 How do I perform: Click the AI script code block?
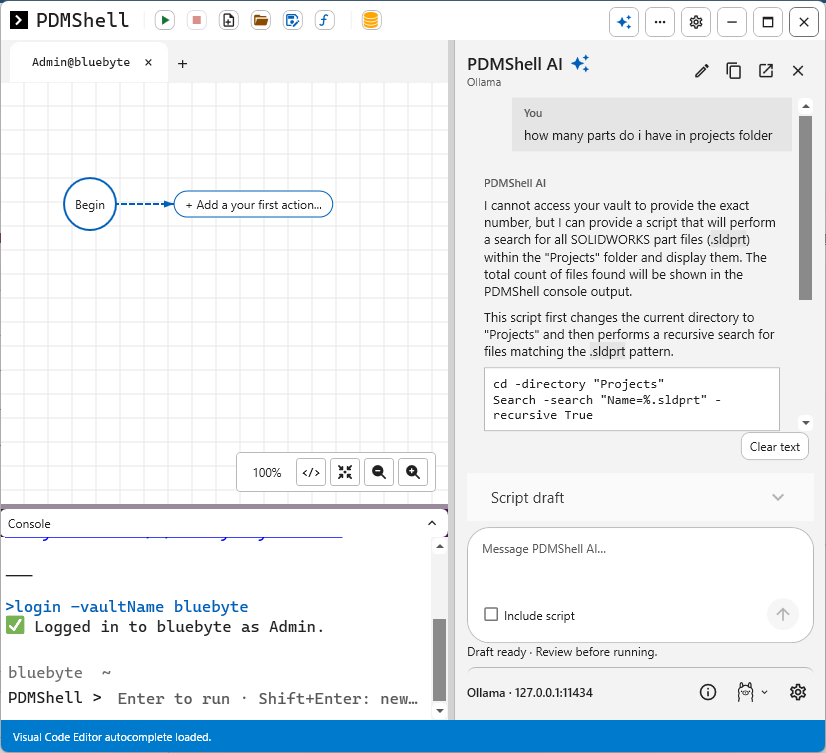click(632, 399)
